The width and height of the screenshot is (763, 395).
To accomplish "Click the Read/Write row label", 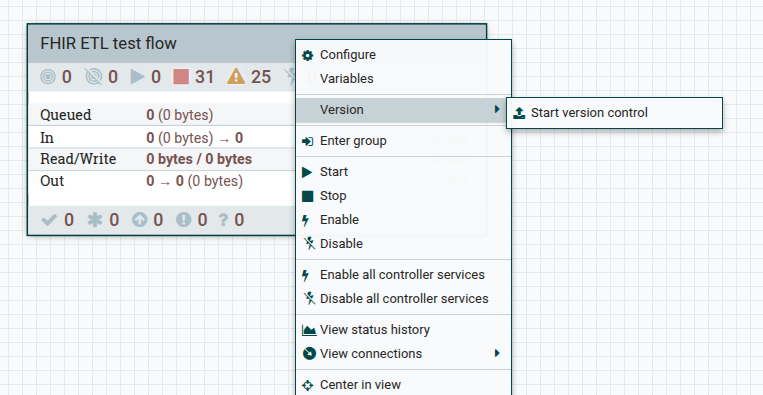I will pyautogui.click(x=78, y=159).
